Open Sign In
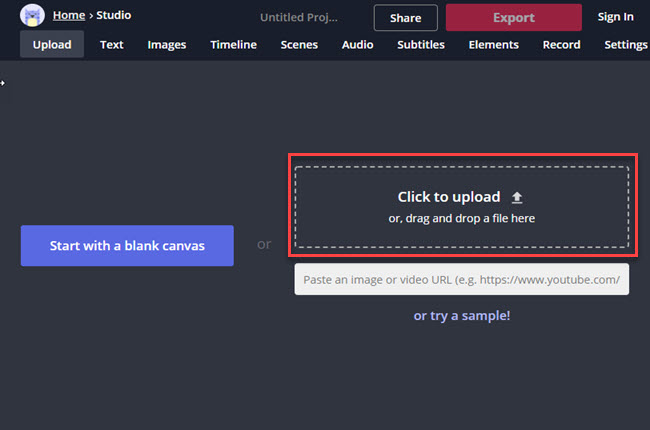This screenshot has height=430, width=650. (615, 17)
